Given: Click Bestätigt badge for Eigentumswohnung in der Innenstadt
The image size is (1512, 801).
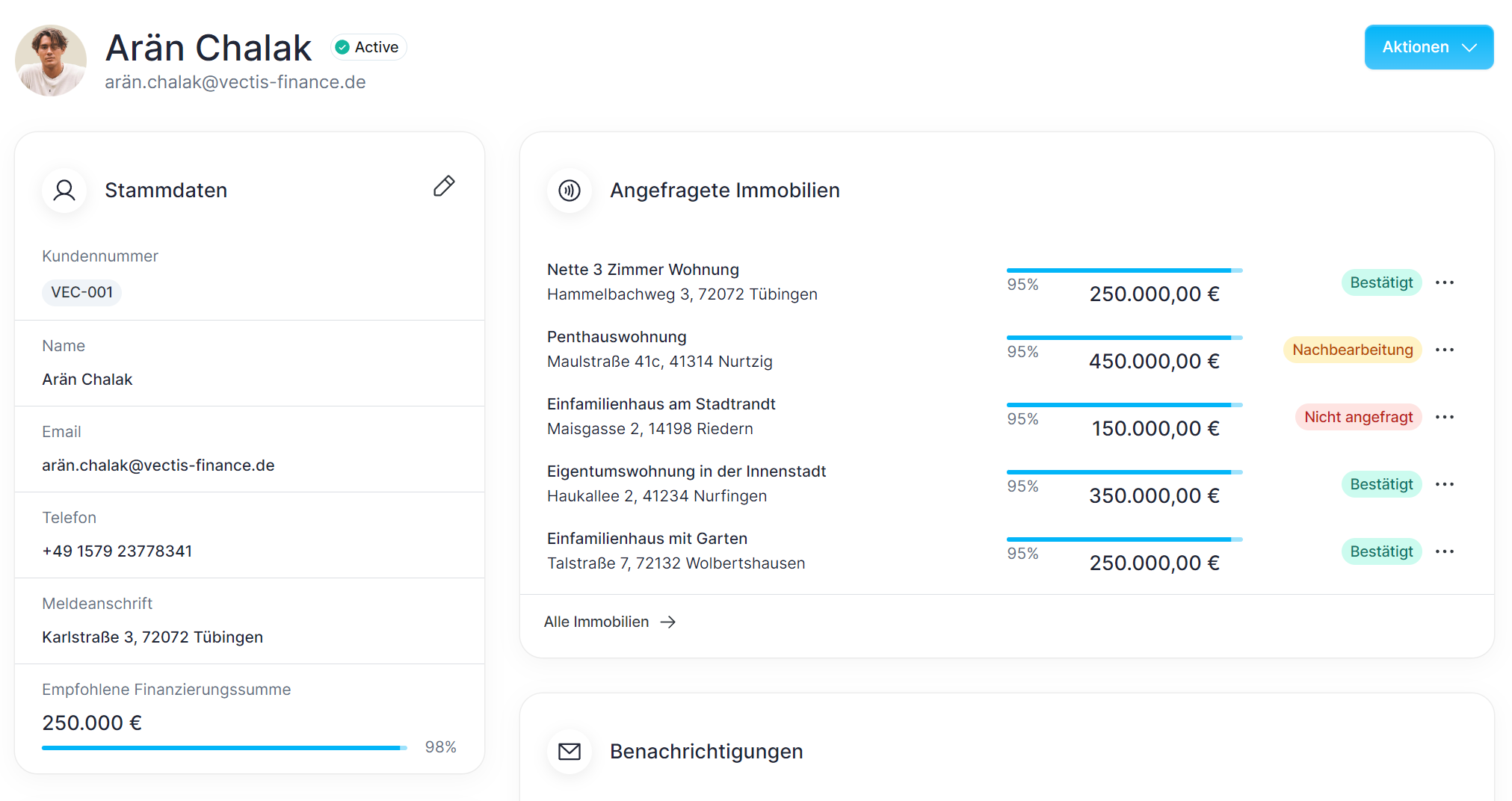Looking at the screenshot, I should 1381,484.
